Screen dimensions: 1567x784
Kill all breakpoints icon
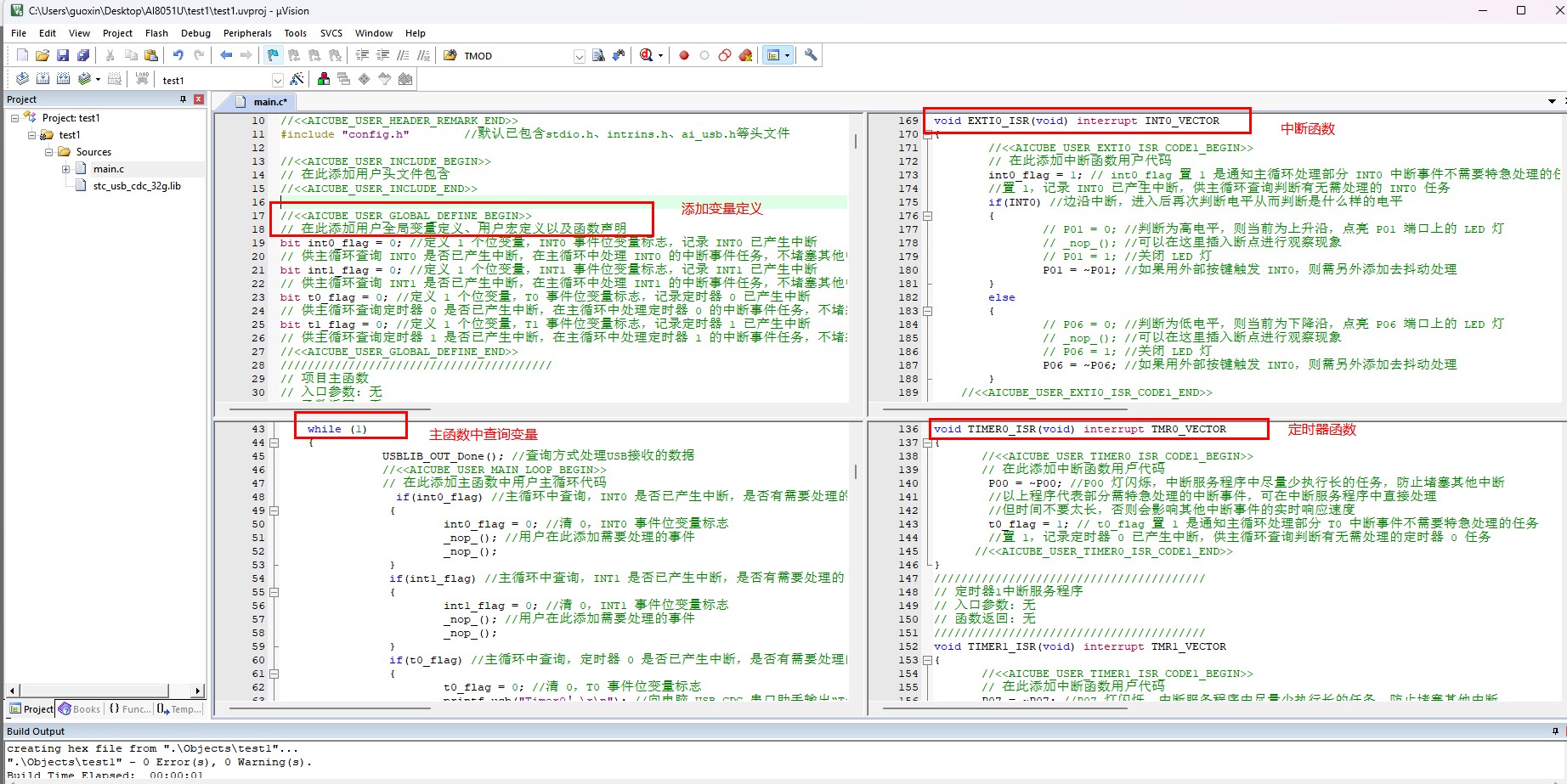tap(745, 55)
